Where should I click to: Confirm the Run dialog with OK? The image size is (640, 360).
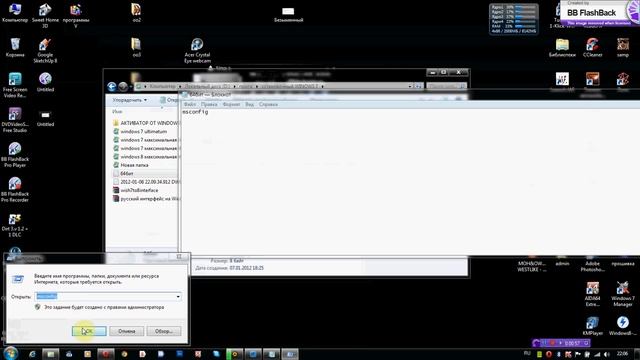pyautogui.click(x=89, y=331)
